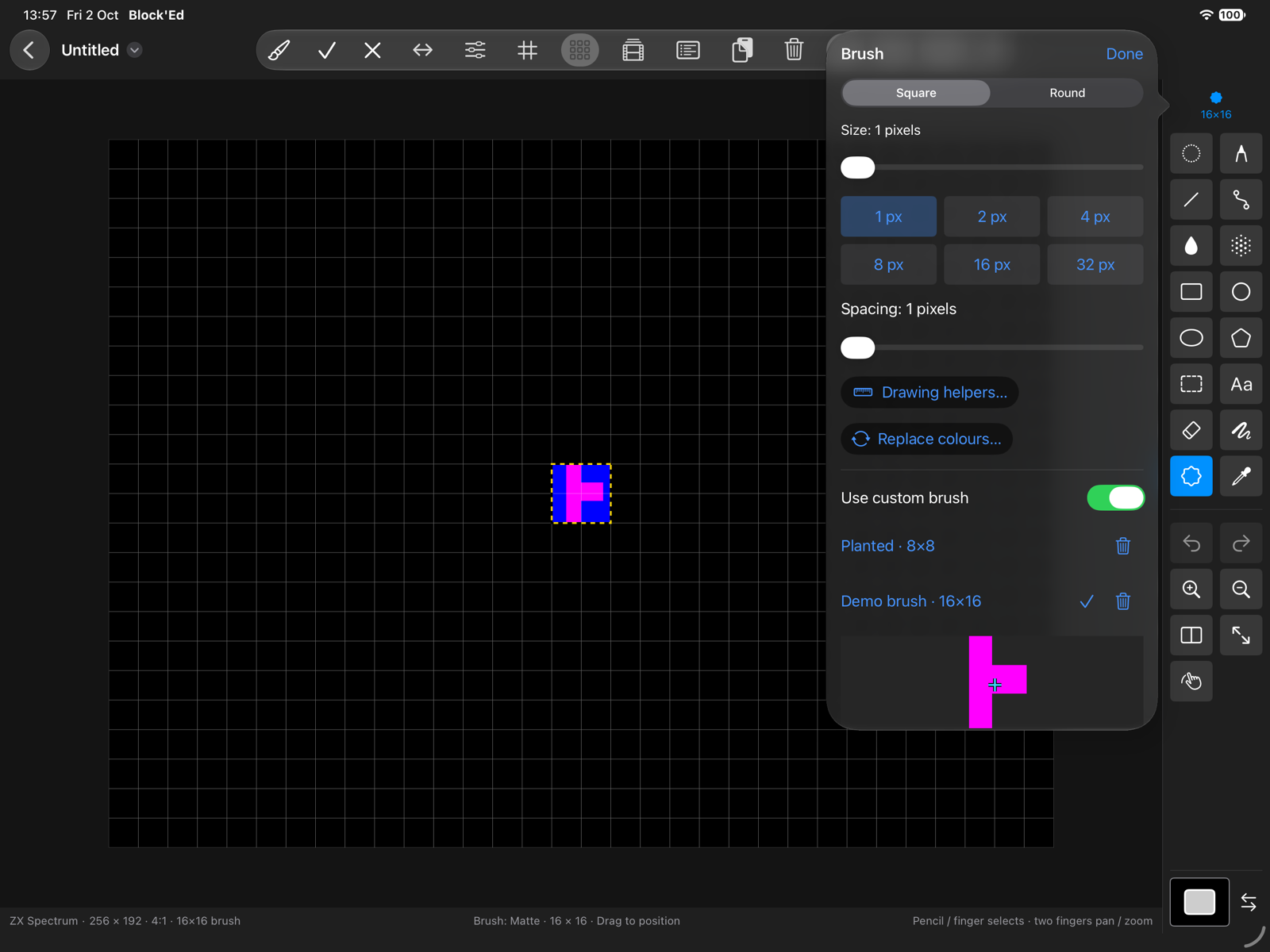Select the straight Line tool
Image resolution: width=1270 pixels, height=952 pixels.
(1191, 200)
